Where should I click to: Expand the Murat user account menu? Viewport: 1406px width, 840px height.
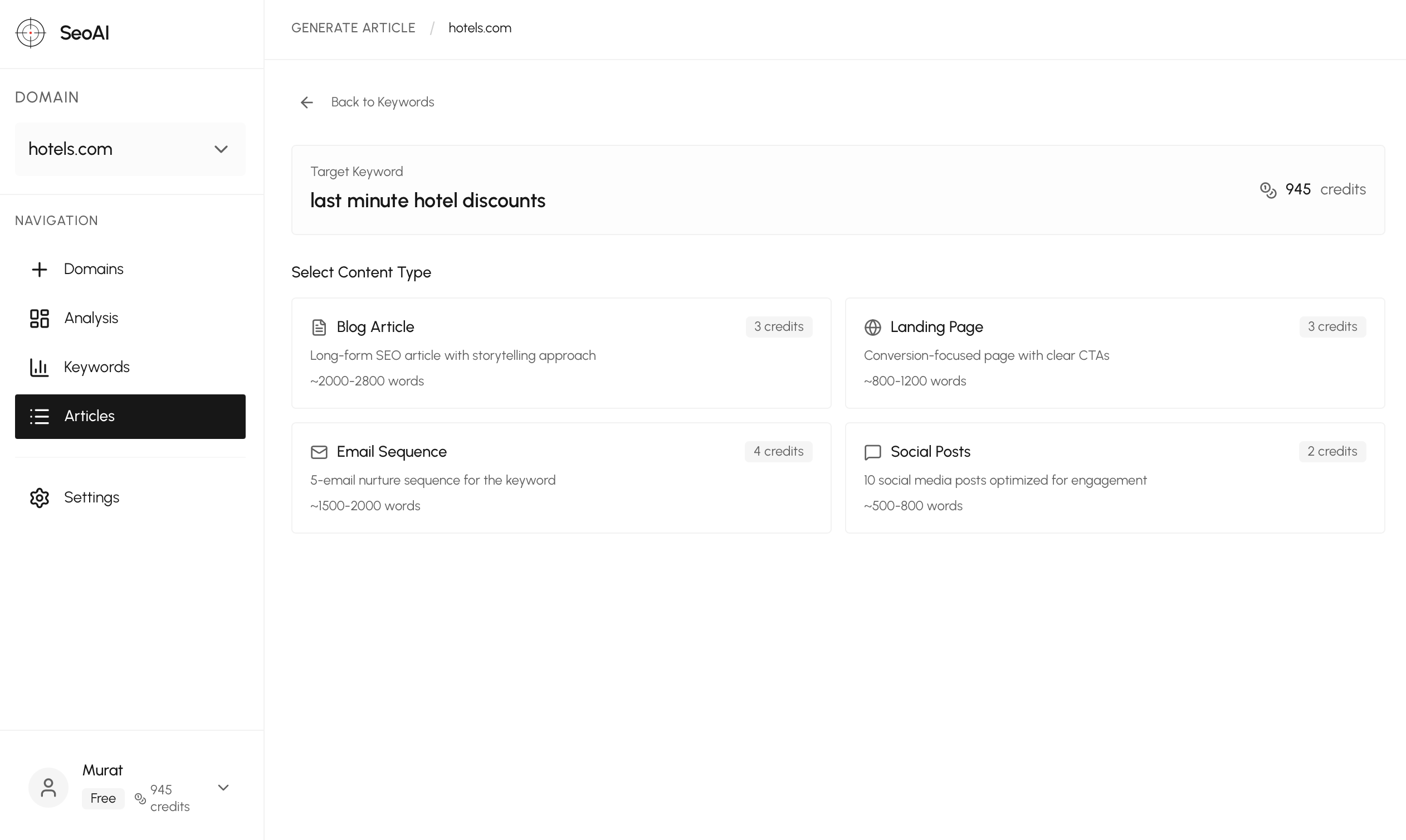pos(223,787)
